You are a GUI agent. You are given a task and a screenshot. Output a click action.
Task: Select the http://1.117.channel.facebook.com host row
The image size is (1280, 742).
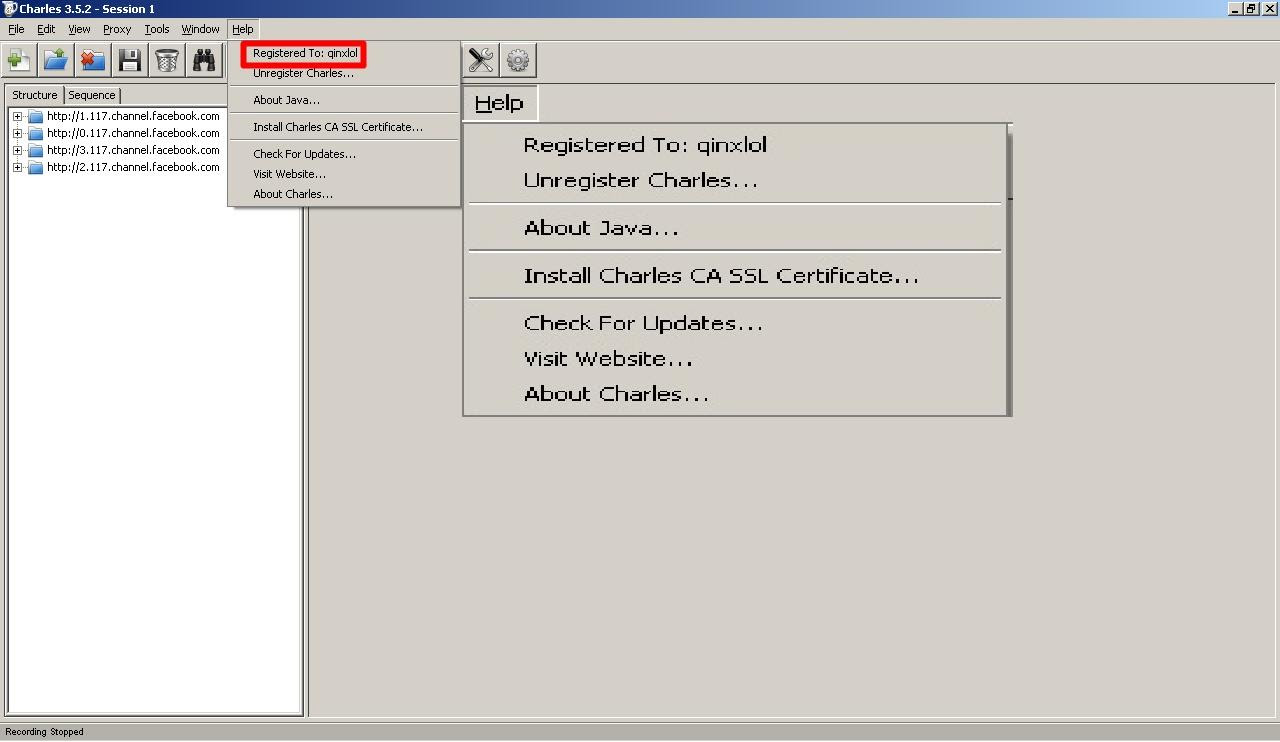[x=133, y=116]
